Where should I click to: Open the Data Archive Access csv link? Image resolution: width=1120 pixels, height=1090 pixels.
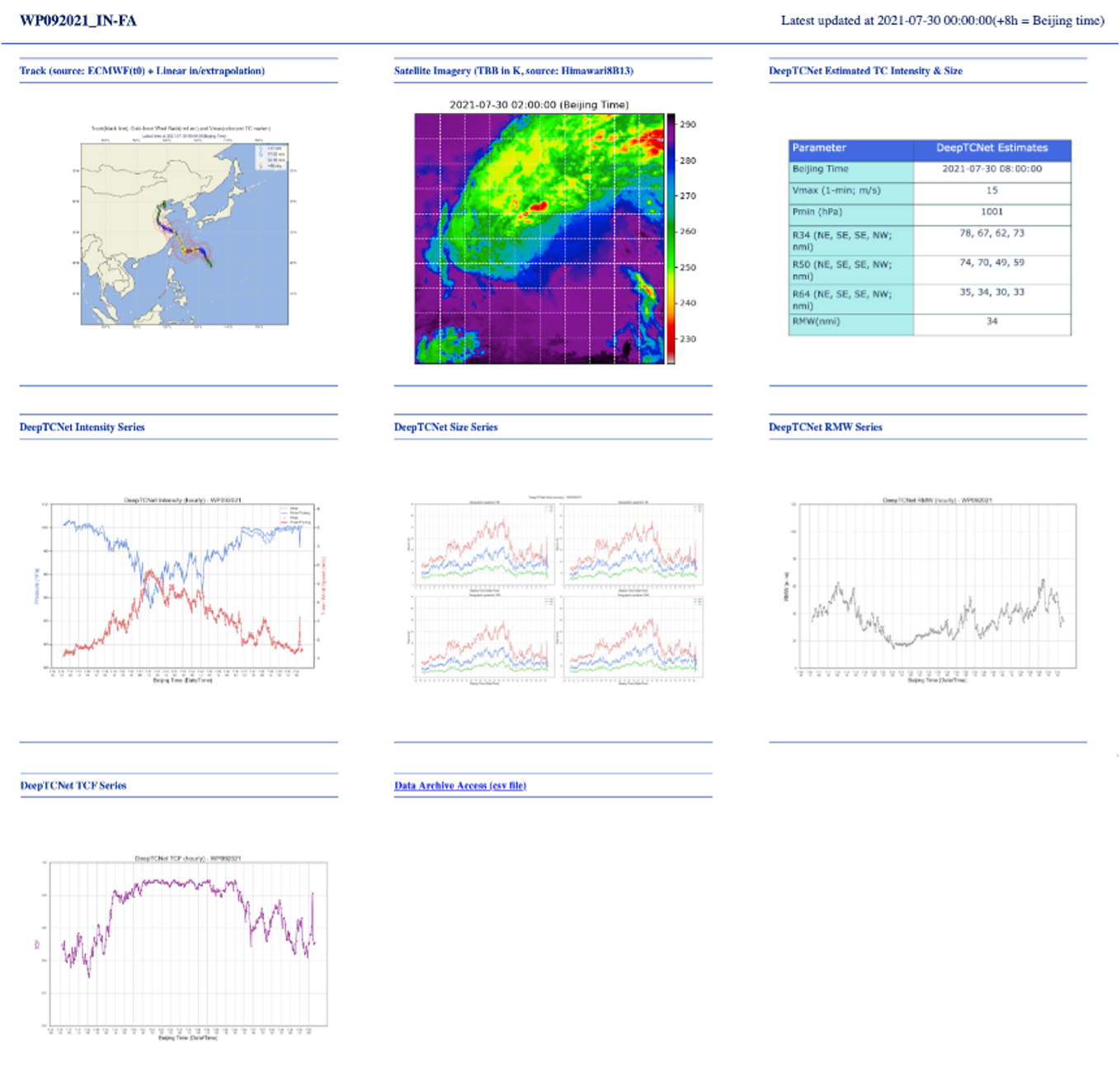pyautogui.click(x=459, y=786)
